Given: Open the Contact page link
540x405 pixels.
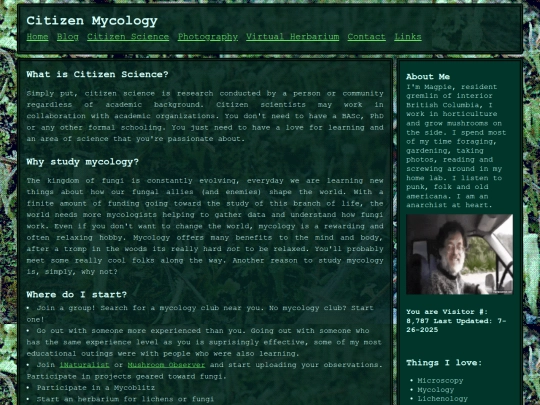Looking at the screenshot, I should pyautogui.click(x=366, y=37).
